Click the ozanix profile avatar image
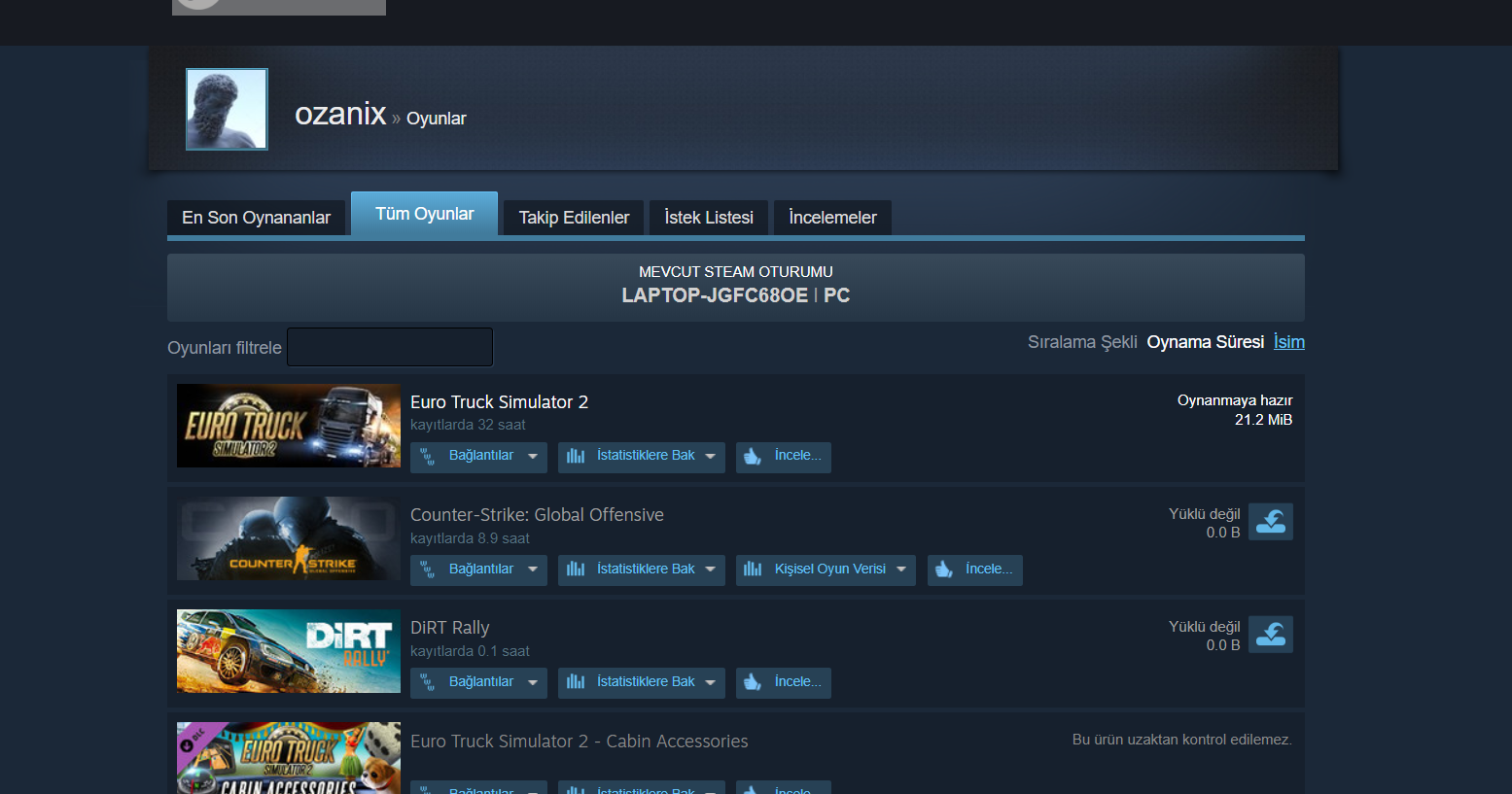Viewport: 1512px width, 794px height. click(x=227, y=109)
